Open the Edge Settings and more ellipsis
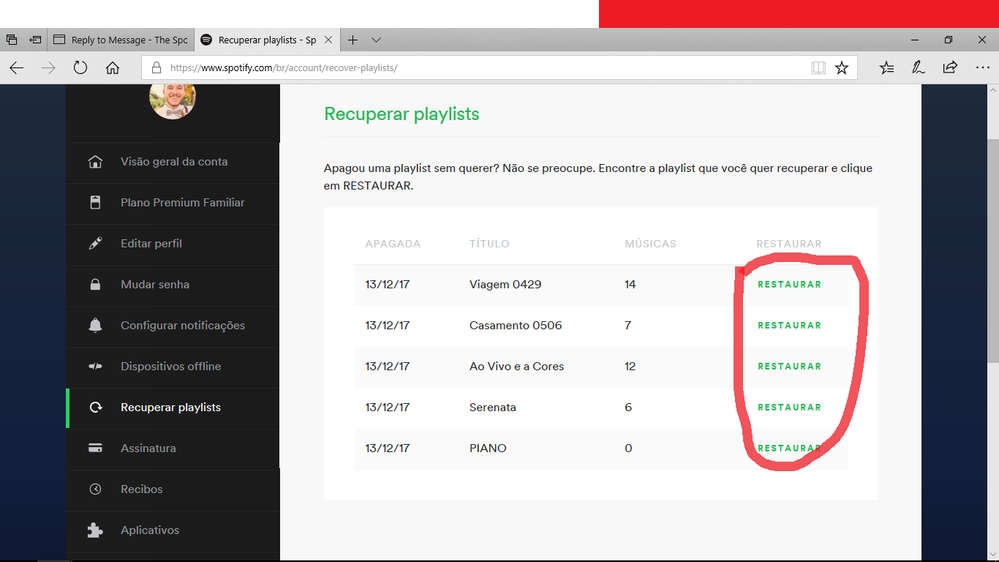 tap(982, 68)
